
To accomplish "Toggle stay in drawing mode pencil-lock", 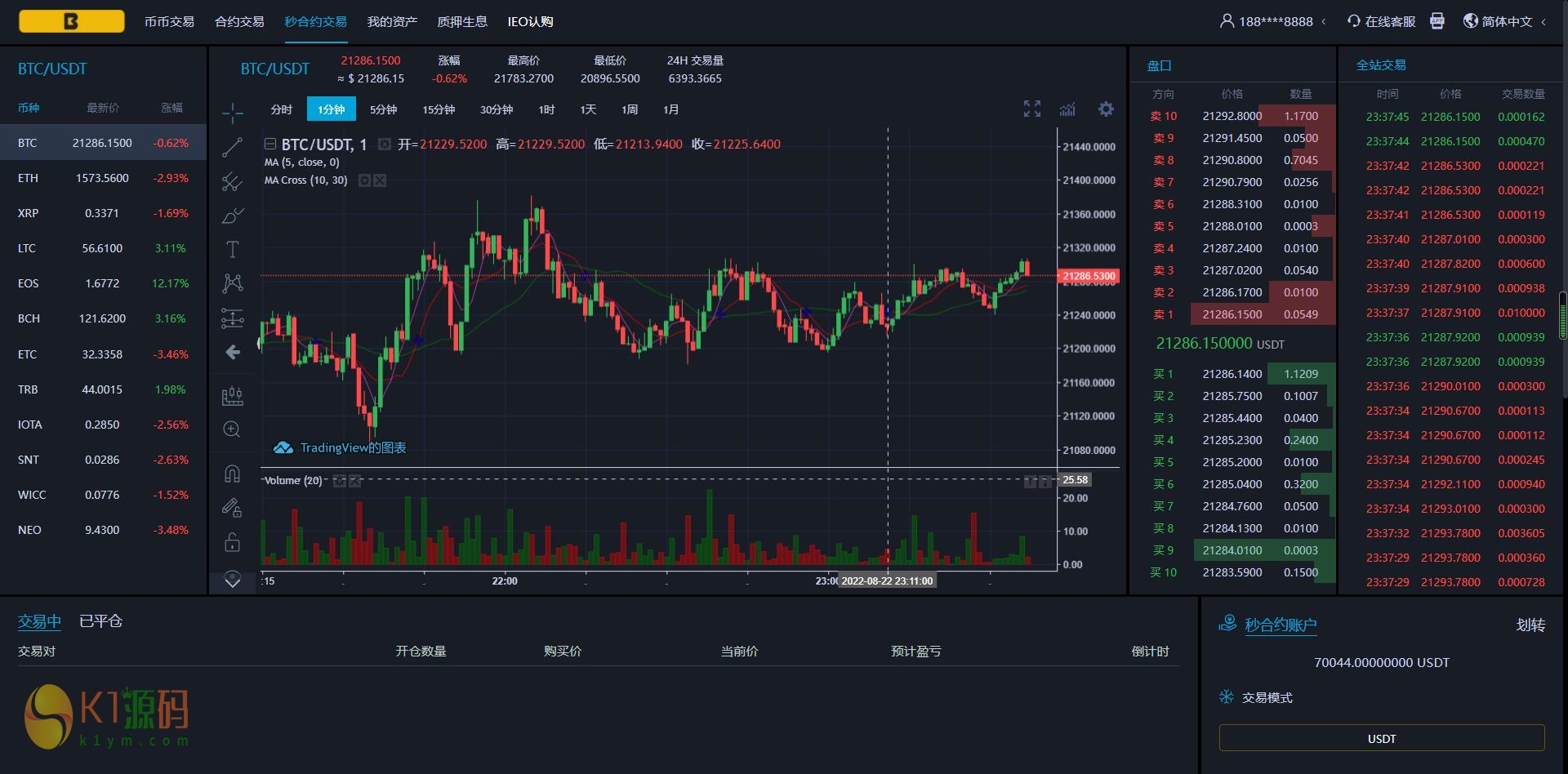I will [x=233, y=508].
